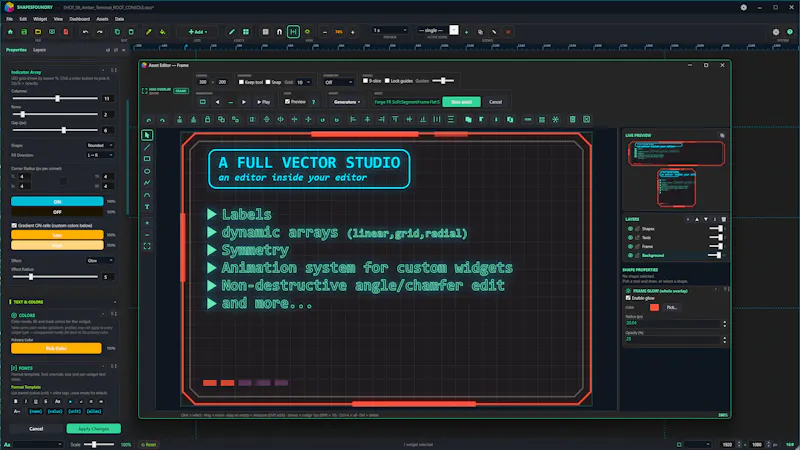Select the Polyline tool in Asset Editor
This screenshot has height=450, width=800.
click(x=147, y=183)
